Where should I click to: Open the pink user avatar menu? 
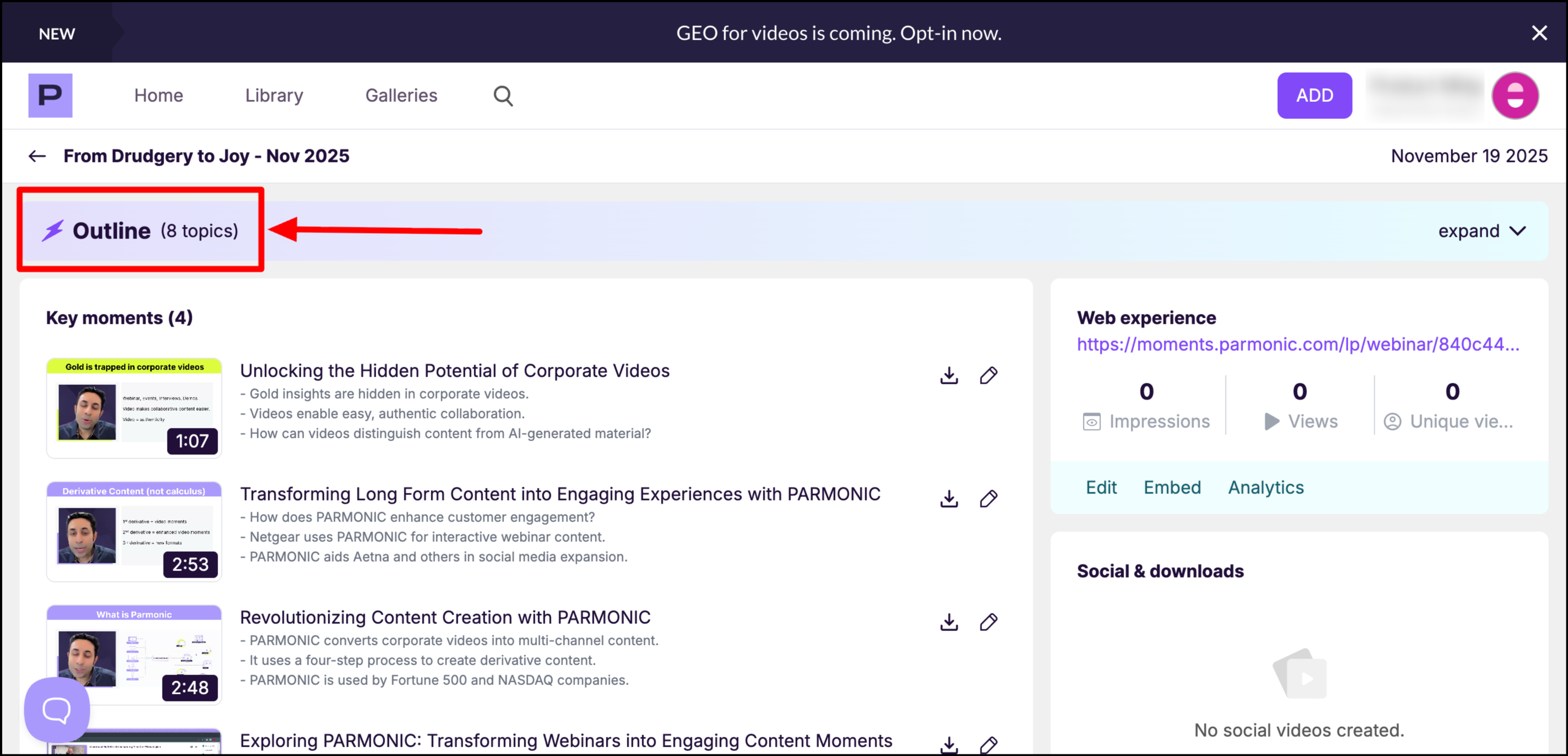(1515, 96)
